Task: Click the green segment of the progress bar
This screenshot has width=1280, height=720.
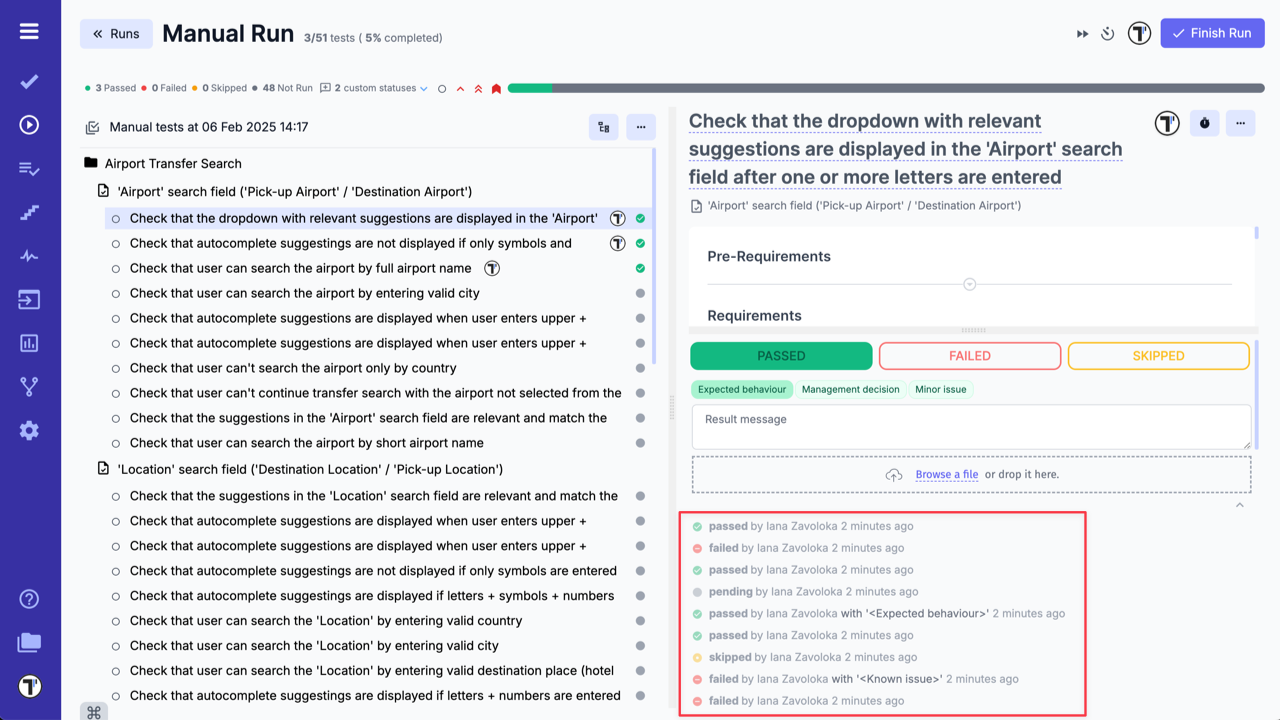Action: 528,88
